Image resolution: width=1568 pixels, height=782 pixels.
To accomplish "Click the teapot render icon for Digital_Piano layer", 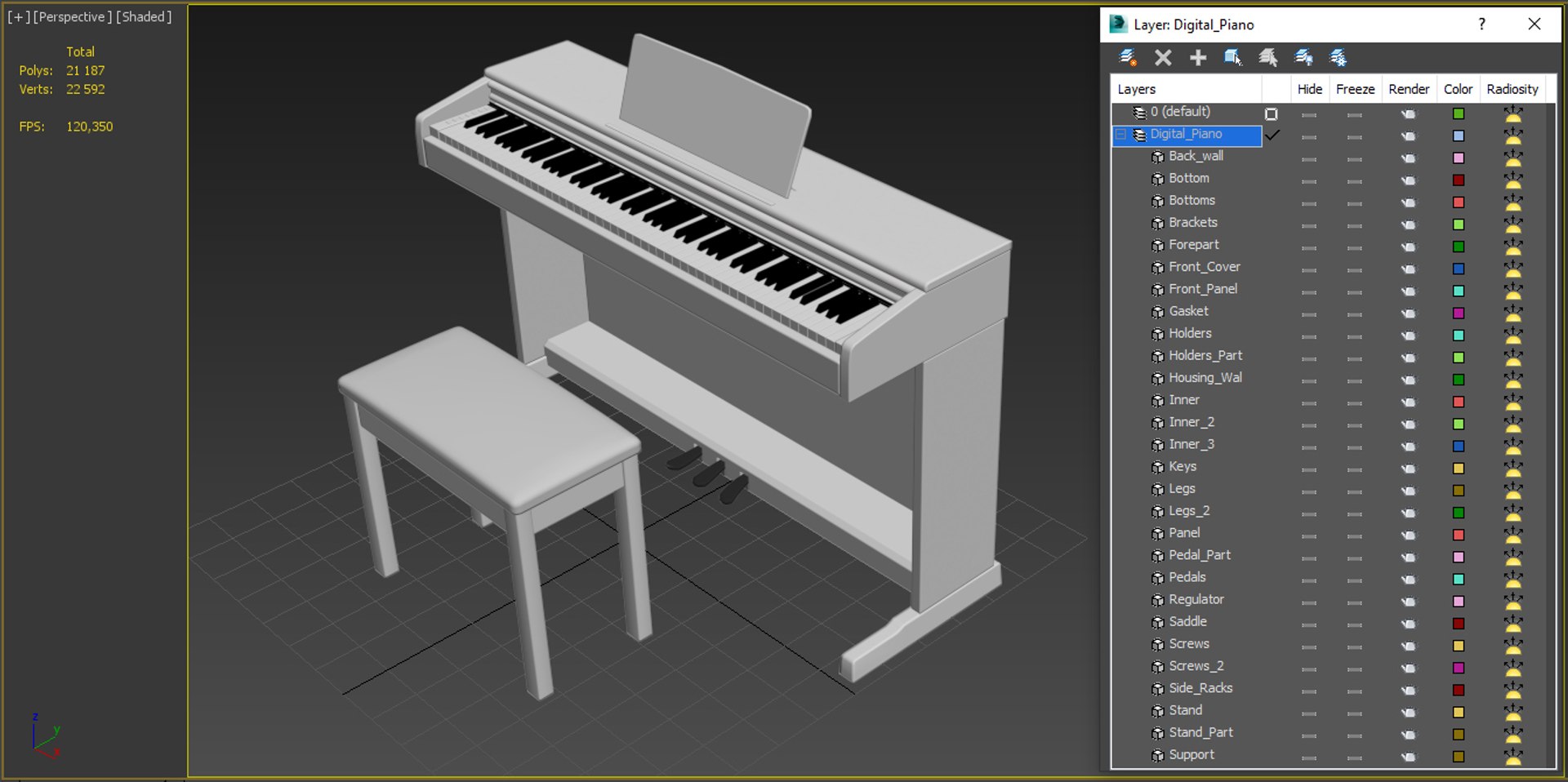I will (1409, 136).
